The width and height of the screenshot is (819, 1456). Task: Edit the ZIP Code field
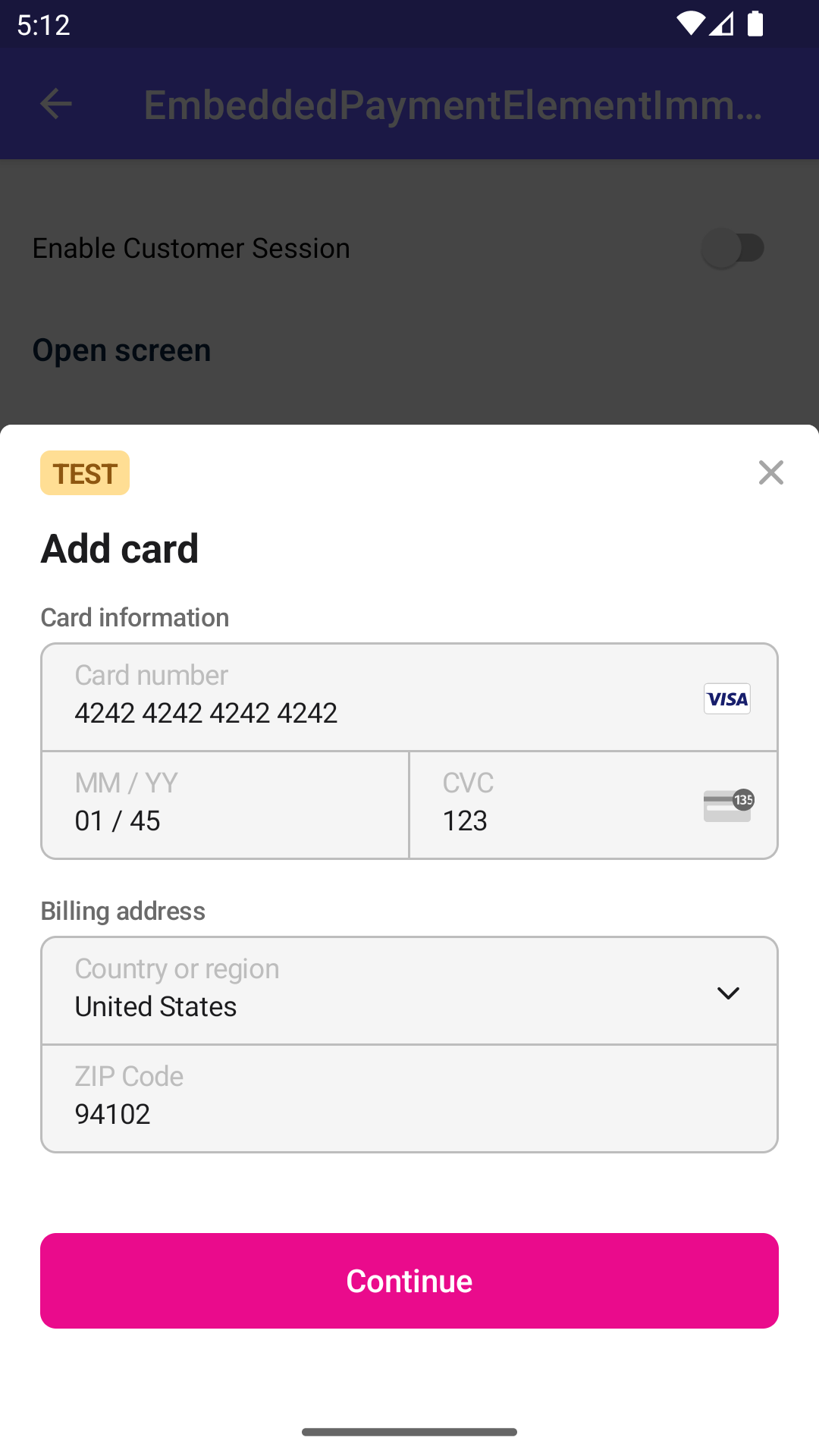tap(409, 1098)
